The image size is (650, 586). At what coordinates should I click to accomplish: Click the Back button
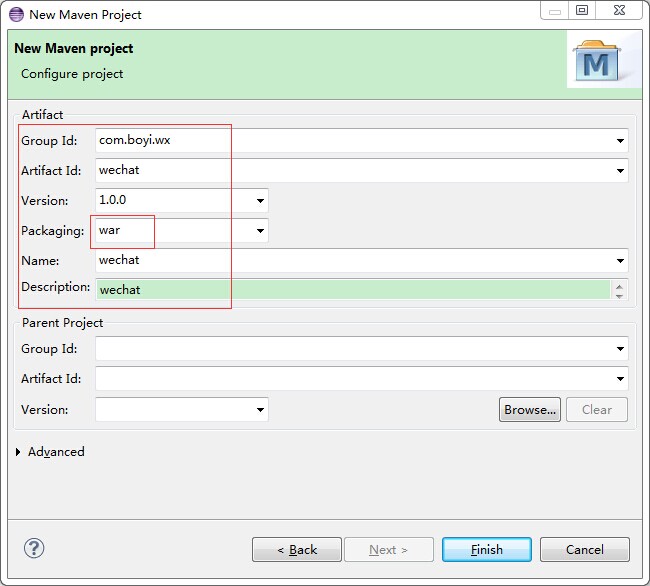click(x=297, y=550)
